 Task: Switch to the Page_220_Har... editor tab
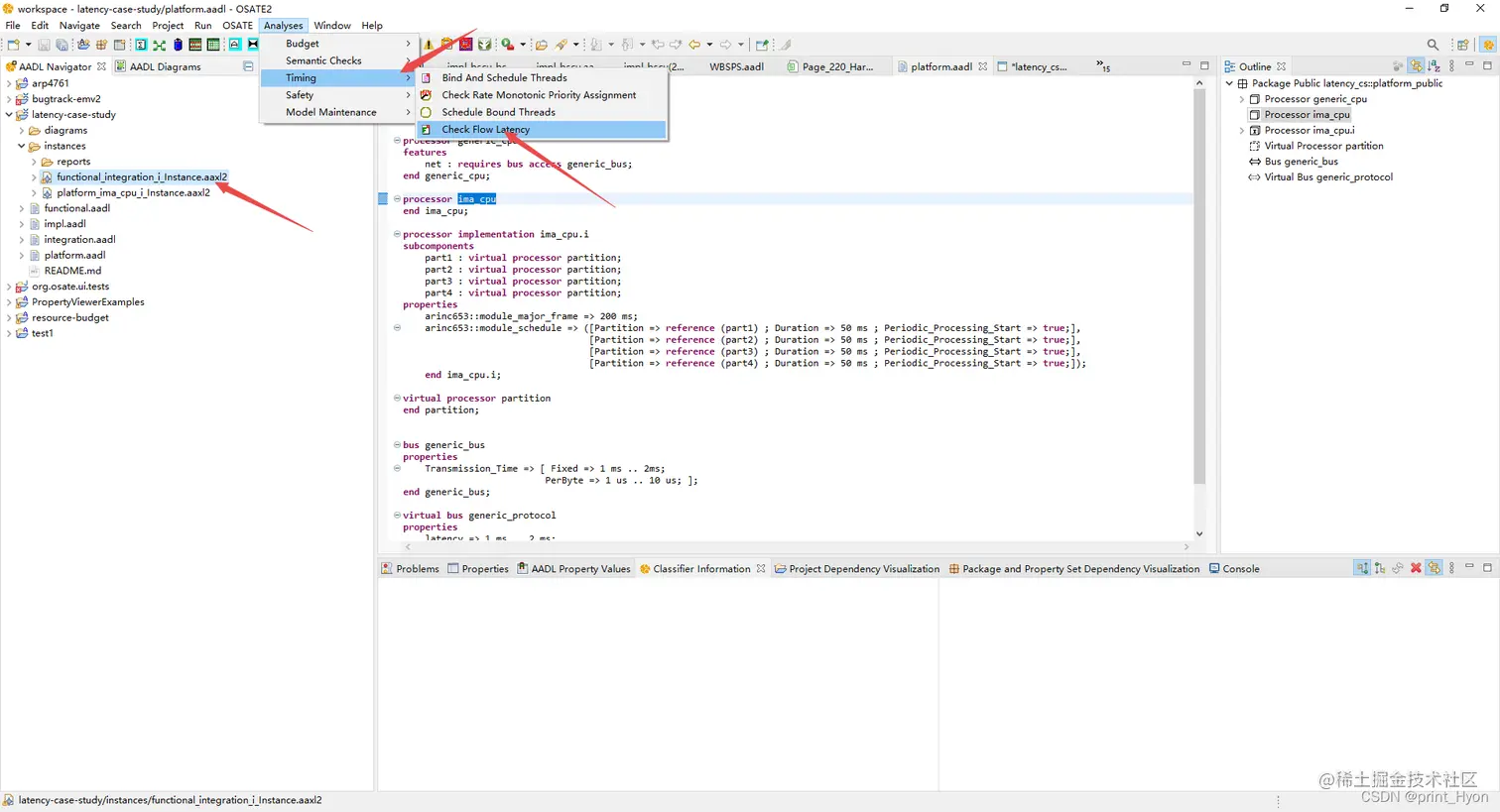coord(830,66)
